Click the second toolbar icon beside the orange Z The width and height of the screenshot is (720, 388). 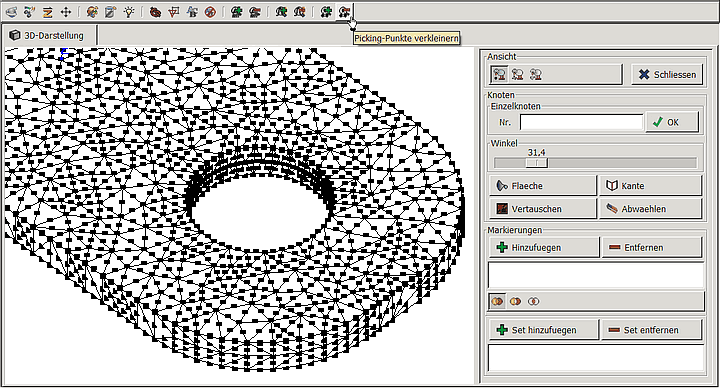(x=29, y=12)
